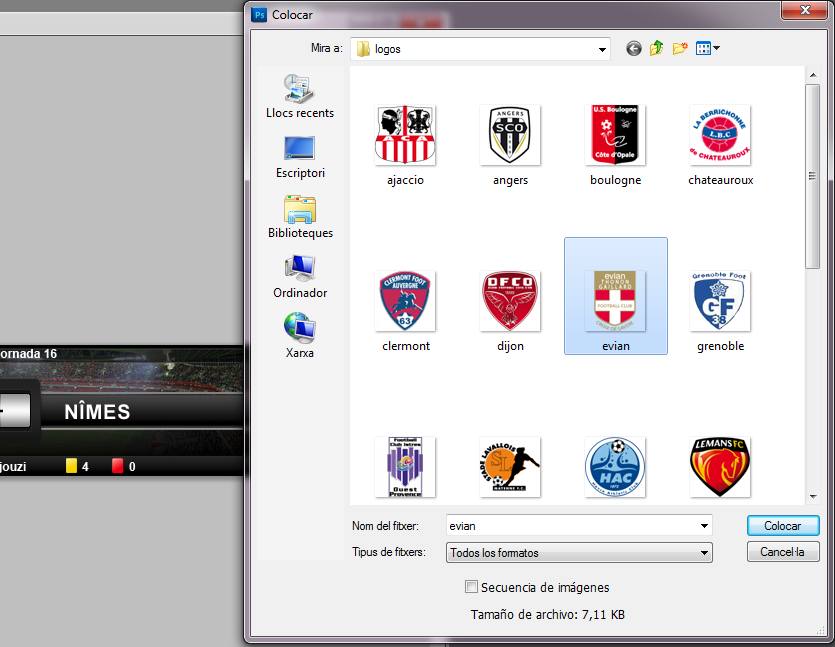
Task: Select the Stade Lavallois logo
Action: 510,467
